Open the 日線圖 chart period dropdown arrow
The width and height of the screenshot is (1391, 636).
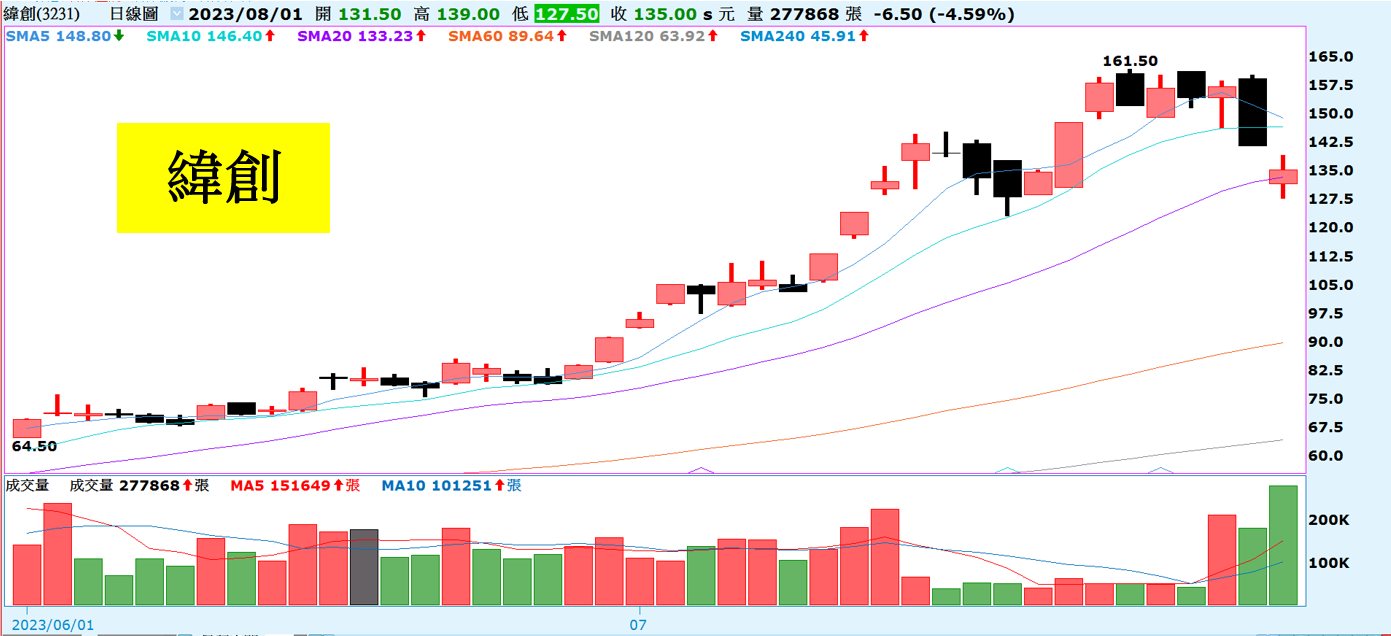(177, 15)
